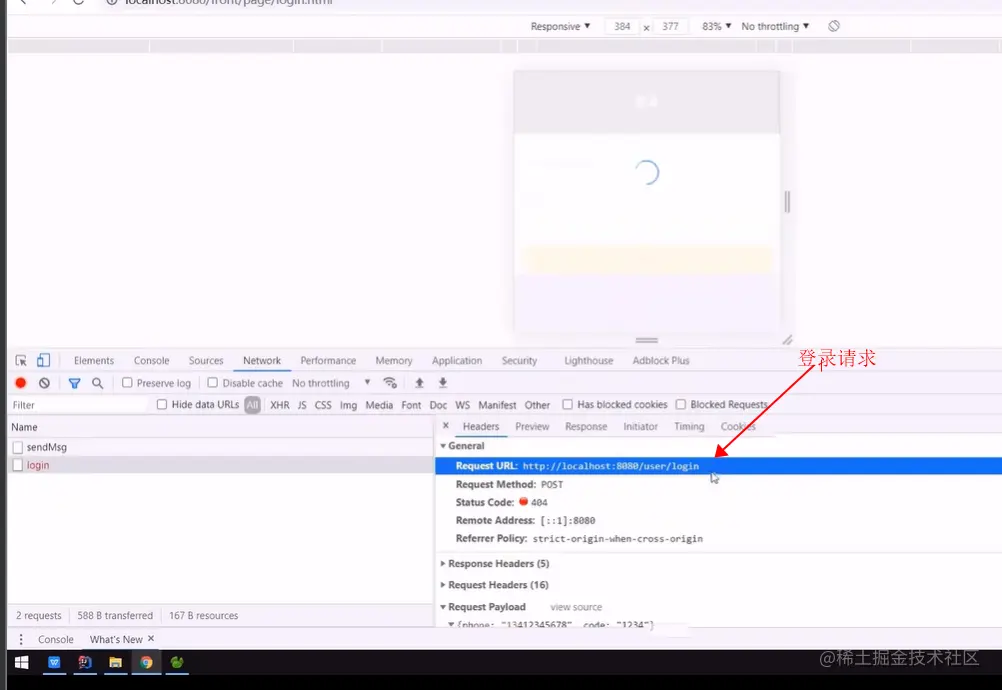The width and height of the screenshot is (1002, 690).
Task: Filter requests by JS
Action: 302,405
